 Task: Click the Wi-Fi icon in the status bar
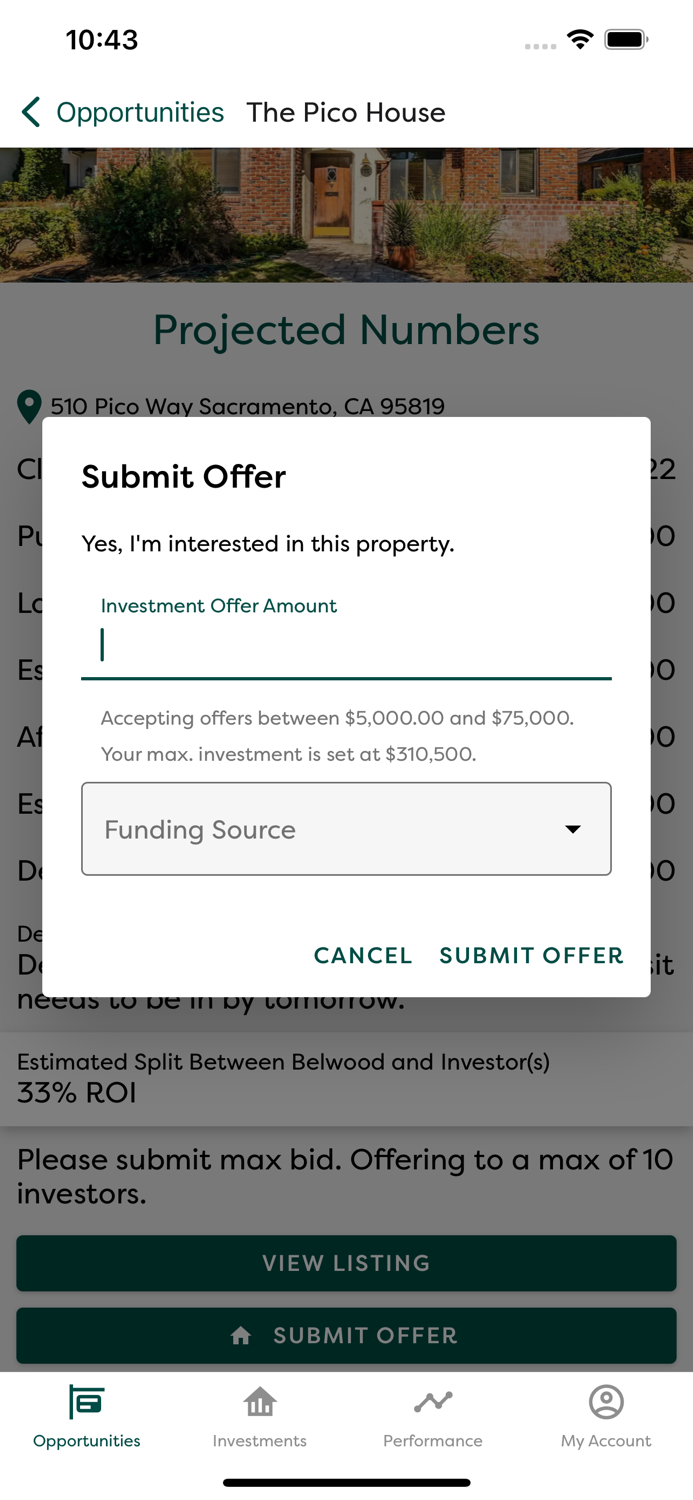point(581,40)
